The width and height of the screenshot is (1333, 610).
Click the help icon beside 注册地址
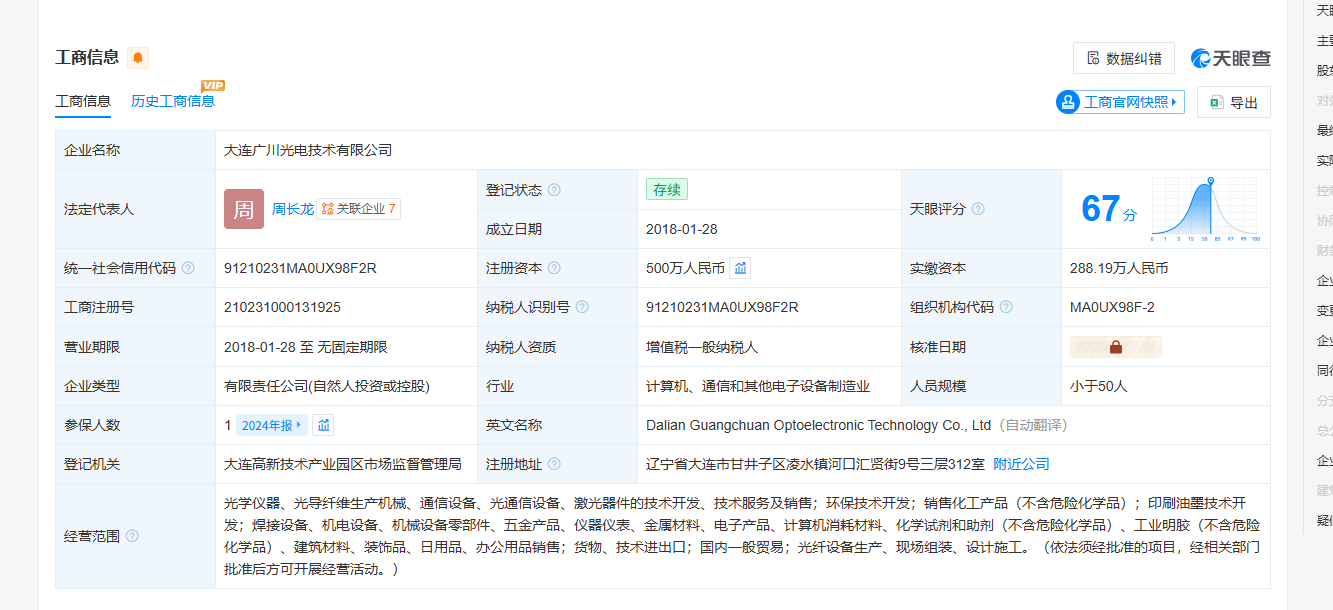point(554,464)
